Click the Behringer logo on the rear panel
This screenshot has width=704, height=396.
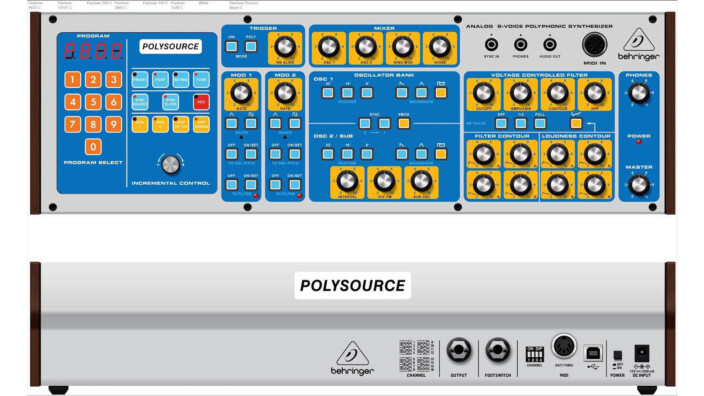click(x=352, y=358)
